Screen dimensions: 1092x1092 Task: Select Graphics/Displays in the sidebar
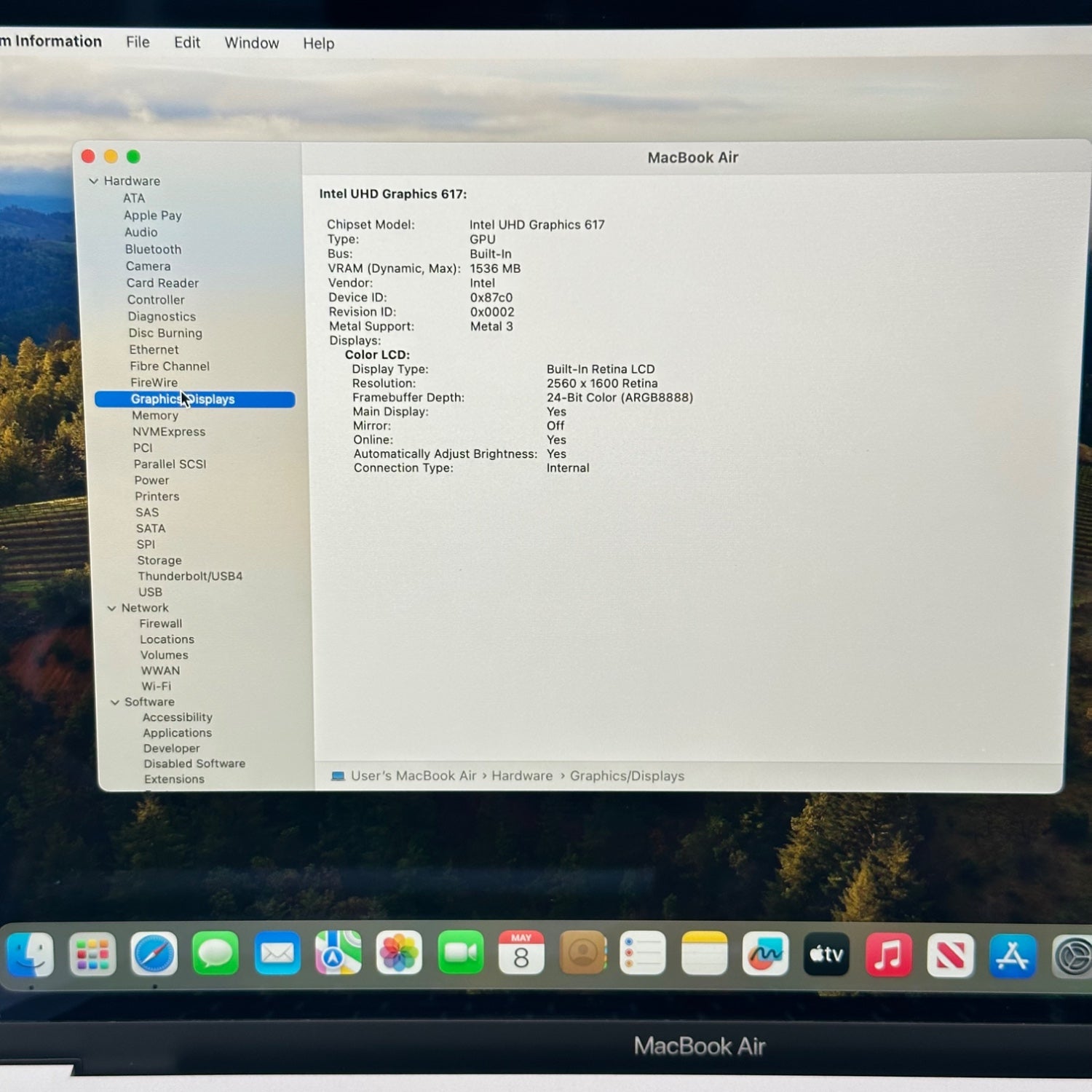click(195, 399)
